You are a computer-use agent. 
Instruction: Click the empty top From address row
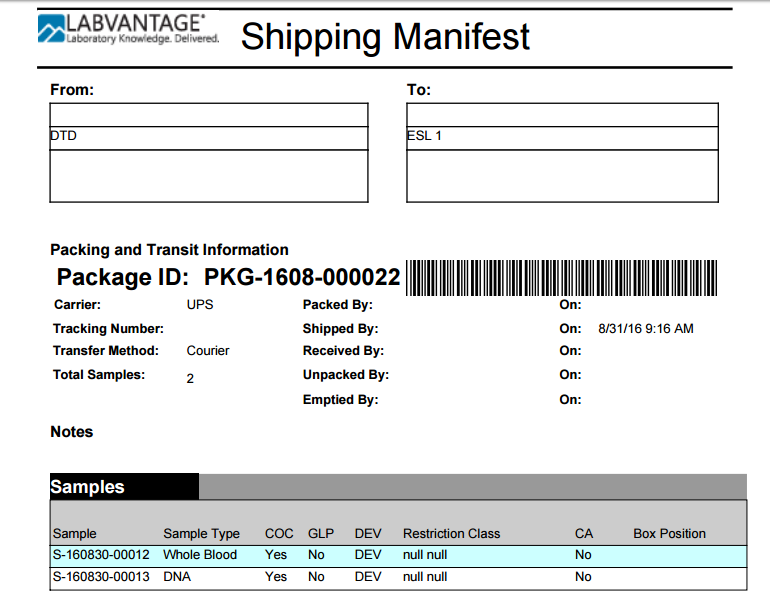[x=209, y=115]
